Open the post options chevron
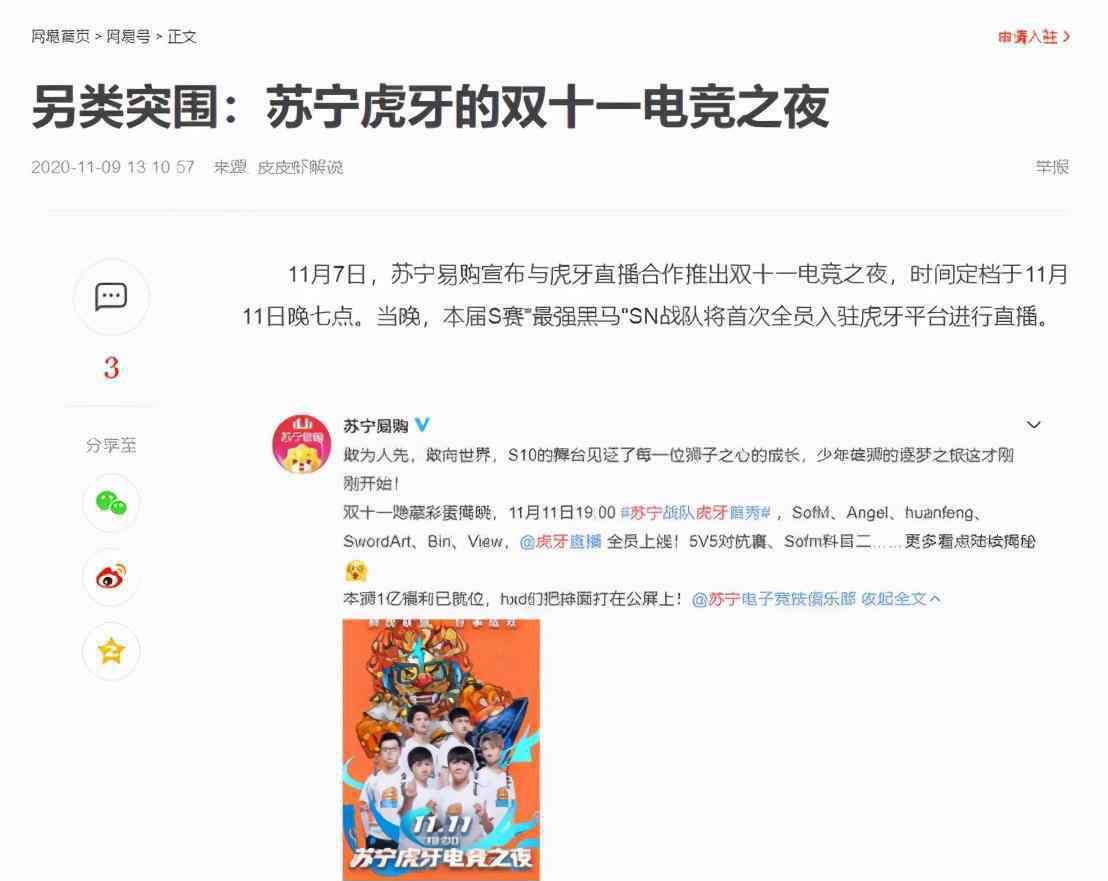 coord(1033,425)
